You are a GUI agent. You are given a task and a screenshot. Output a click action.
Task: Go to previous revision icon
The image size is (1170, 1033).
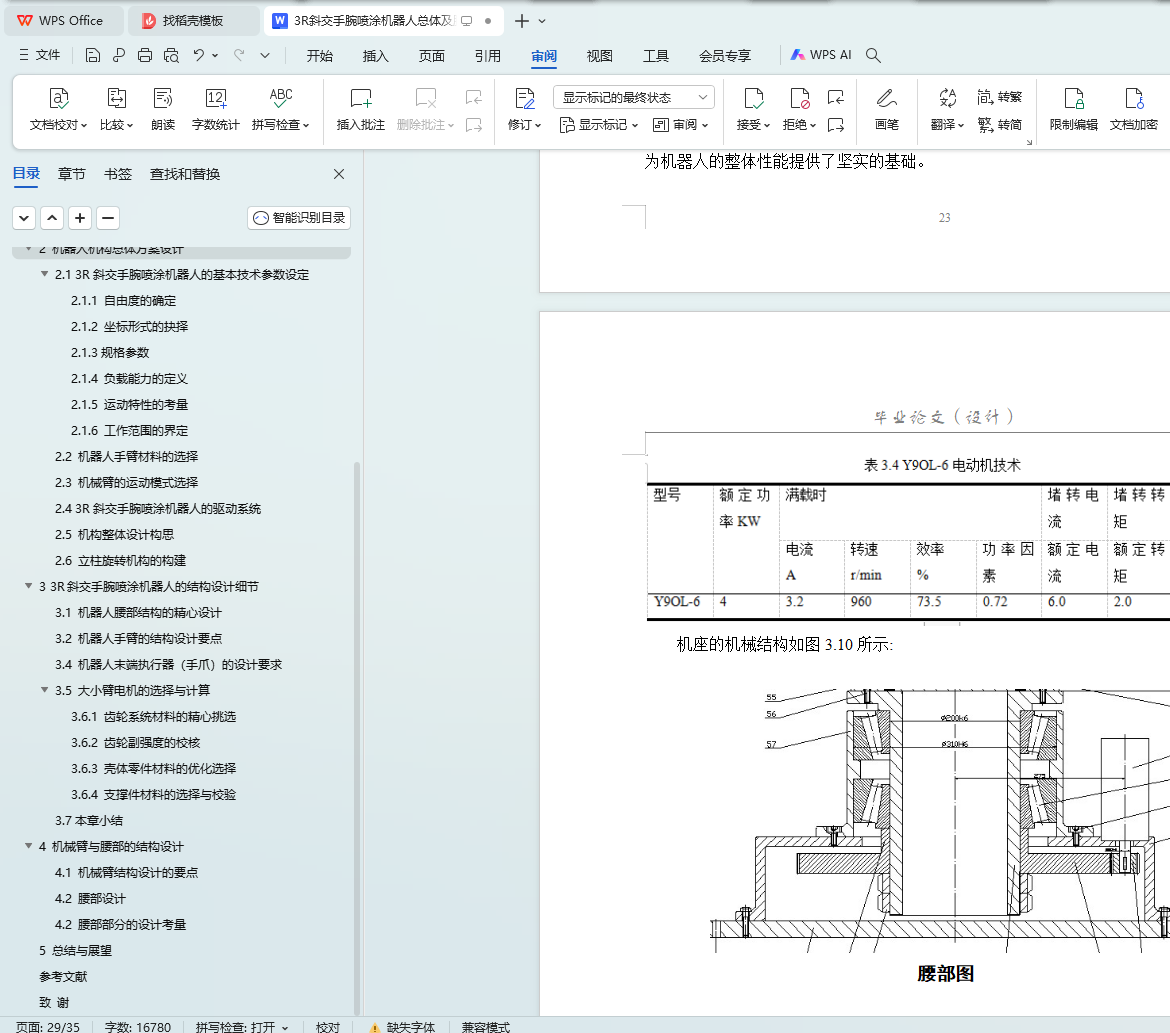pyautogui.click(x=836, y=97)
